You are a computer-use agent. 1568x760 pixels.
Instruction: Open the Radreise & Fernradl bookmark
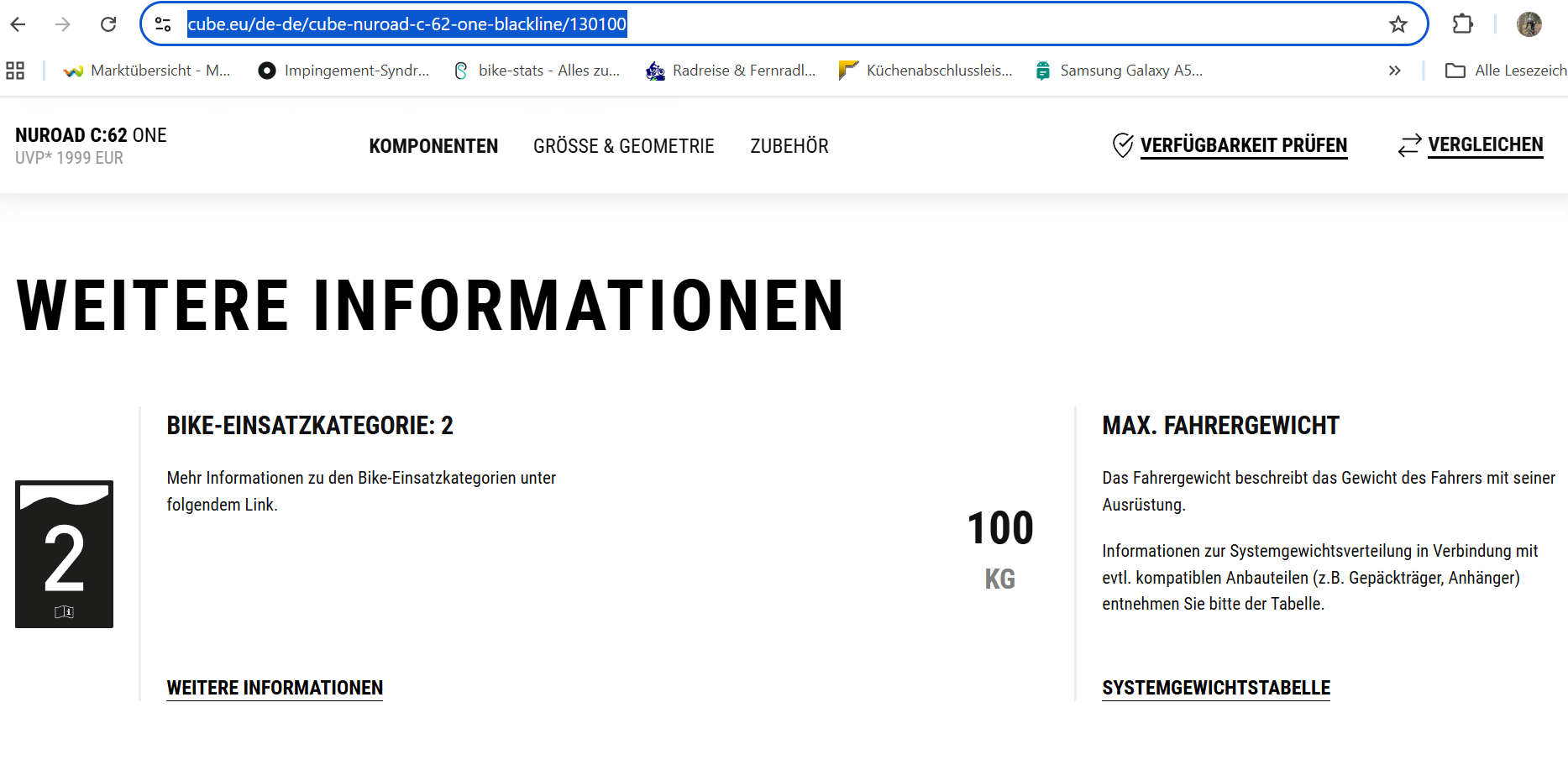[732, 71]
